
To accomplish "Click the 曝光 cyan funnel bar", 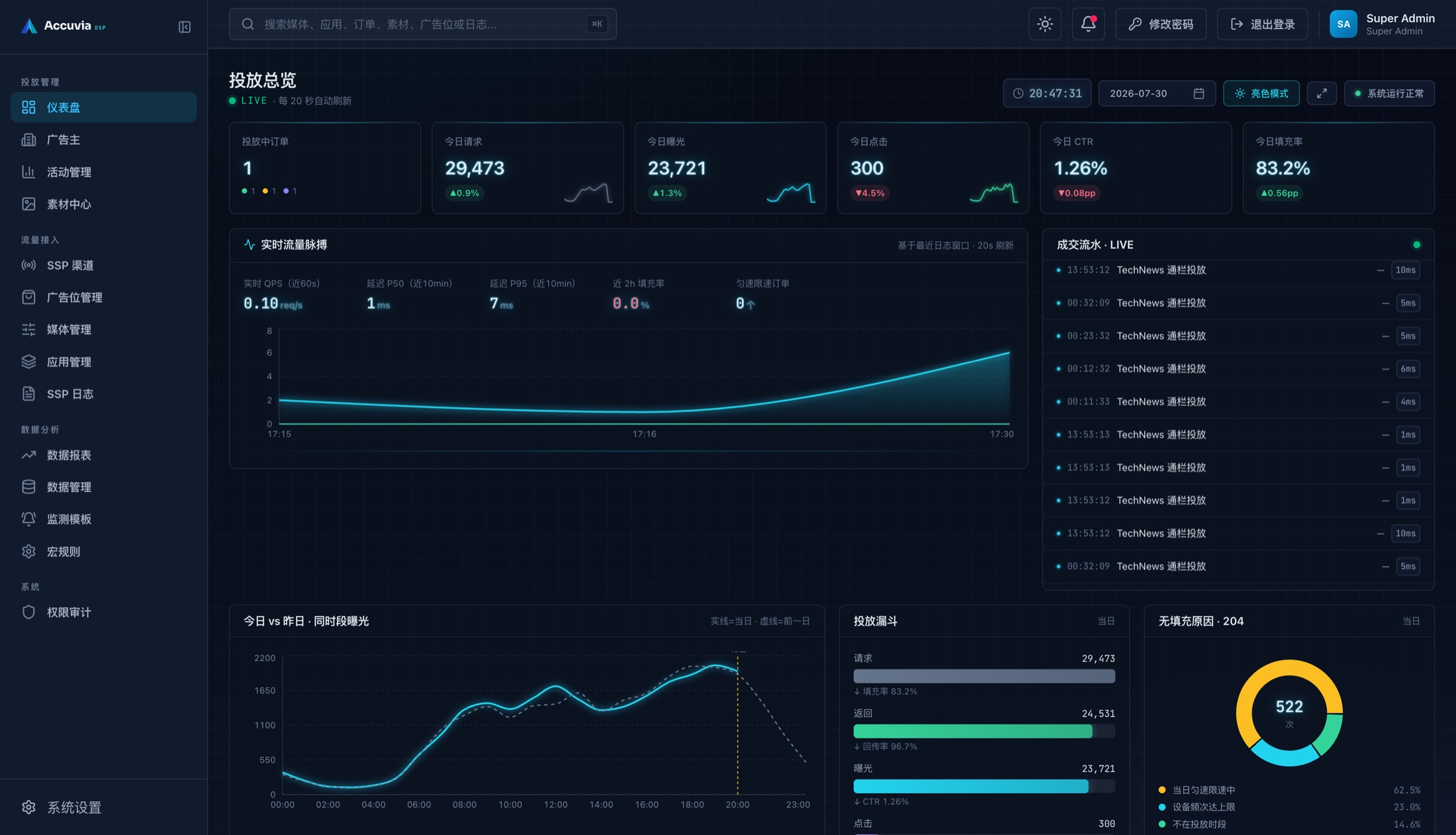I will click(971, 786).
